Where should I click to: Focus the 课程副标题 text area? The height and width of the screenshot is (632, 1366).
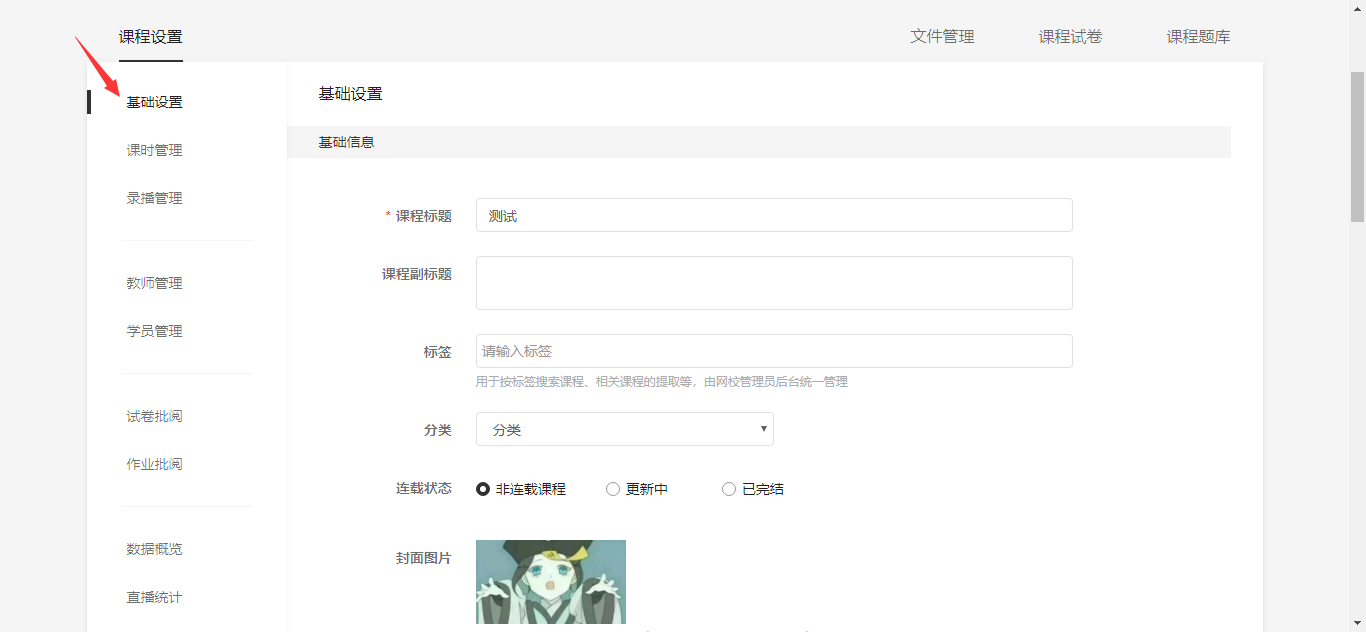[773, 283]
